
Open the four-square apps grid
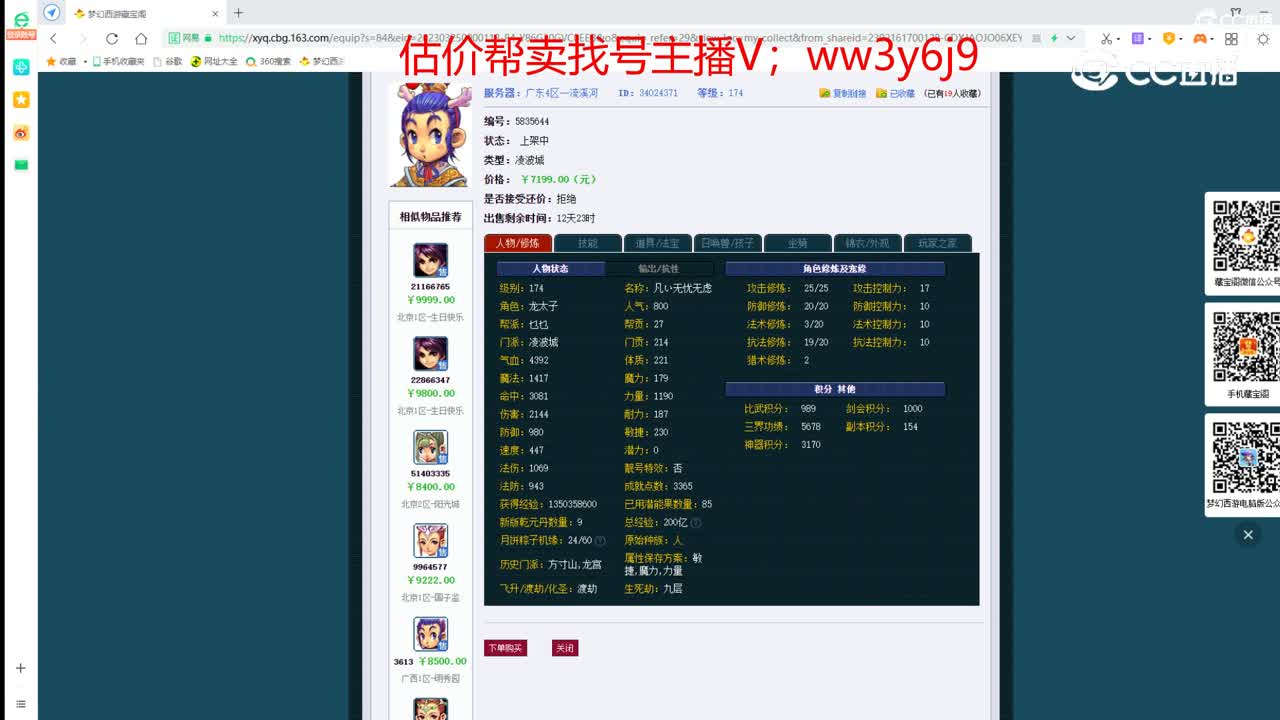coord(1231,38)
